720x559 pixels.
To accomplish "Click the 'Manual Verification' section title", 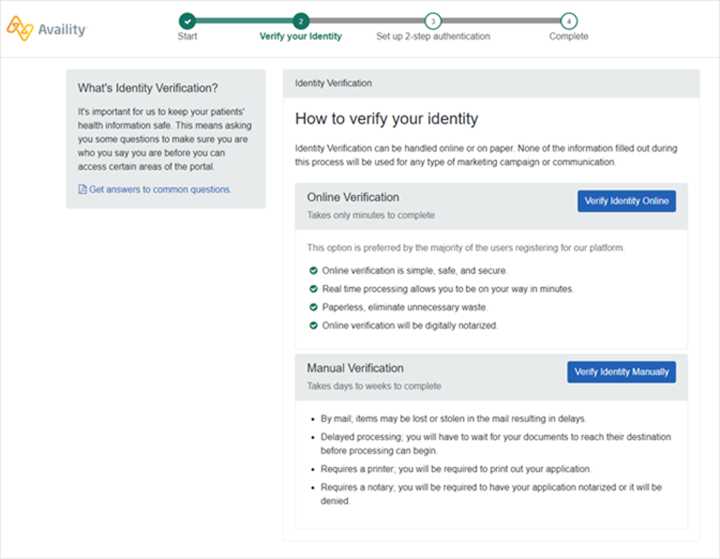I will coord(355,368).
